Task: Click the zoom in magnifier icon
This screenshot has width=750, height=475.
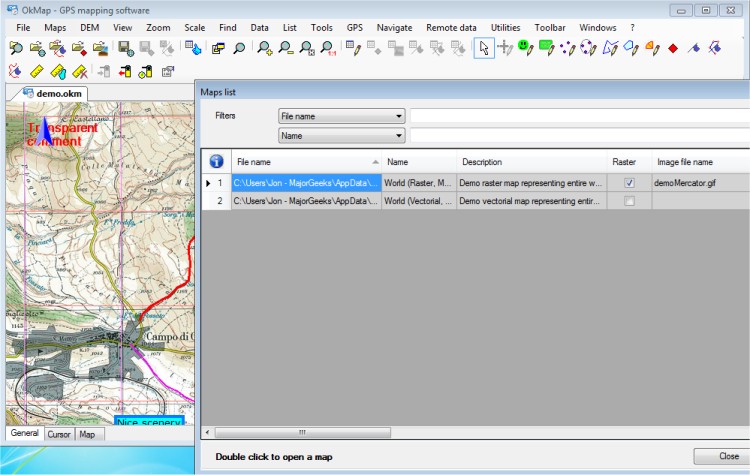Action: (264, 47)
